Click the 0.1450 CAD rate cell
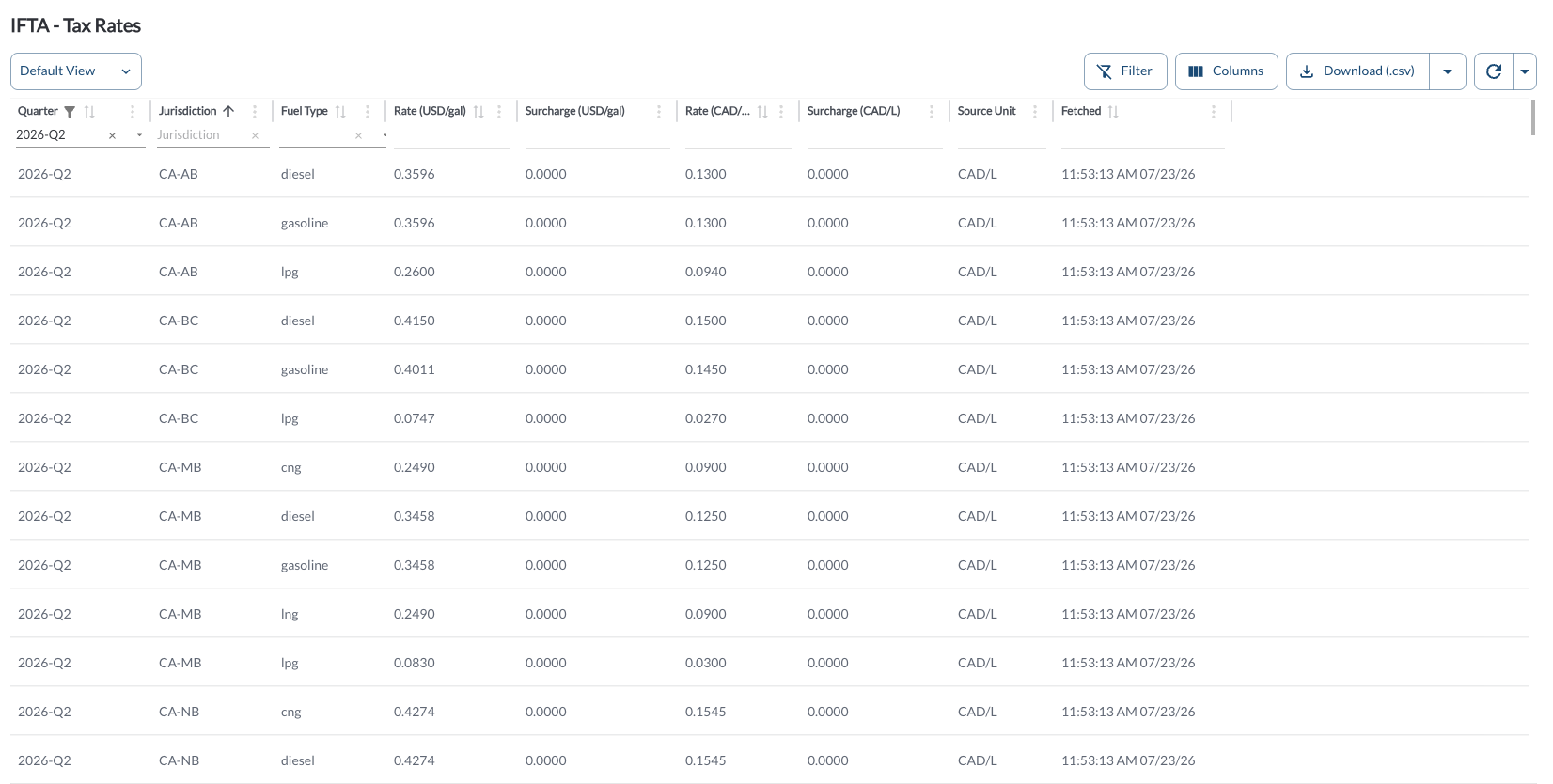The width and height of the screenshot is (1553, 784). pos(706,369)
